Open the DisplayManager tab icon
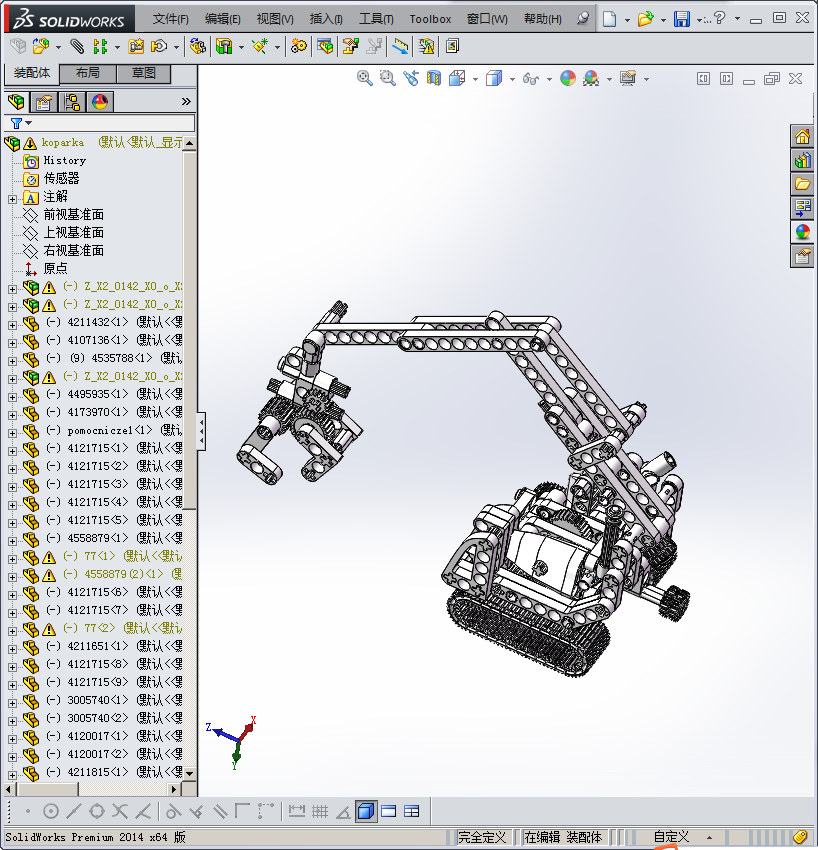The width and height of the screenshot is (818, 850). coord(100,101)
